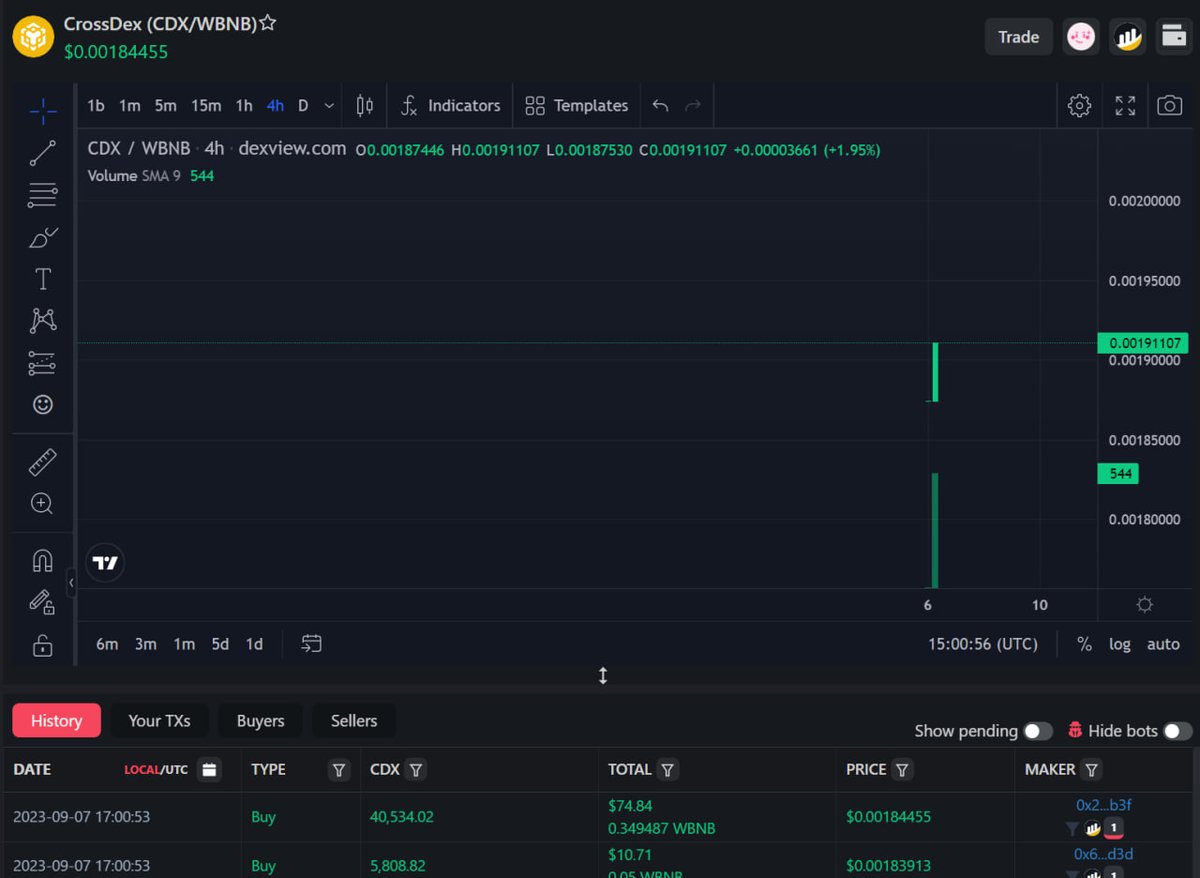1200x878 pixels.
Task: Click the Trade button
Action: coord(1018,37)
